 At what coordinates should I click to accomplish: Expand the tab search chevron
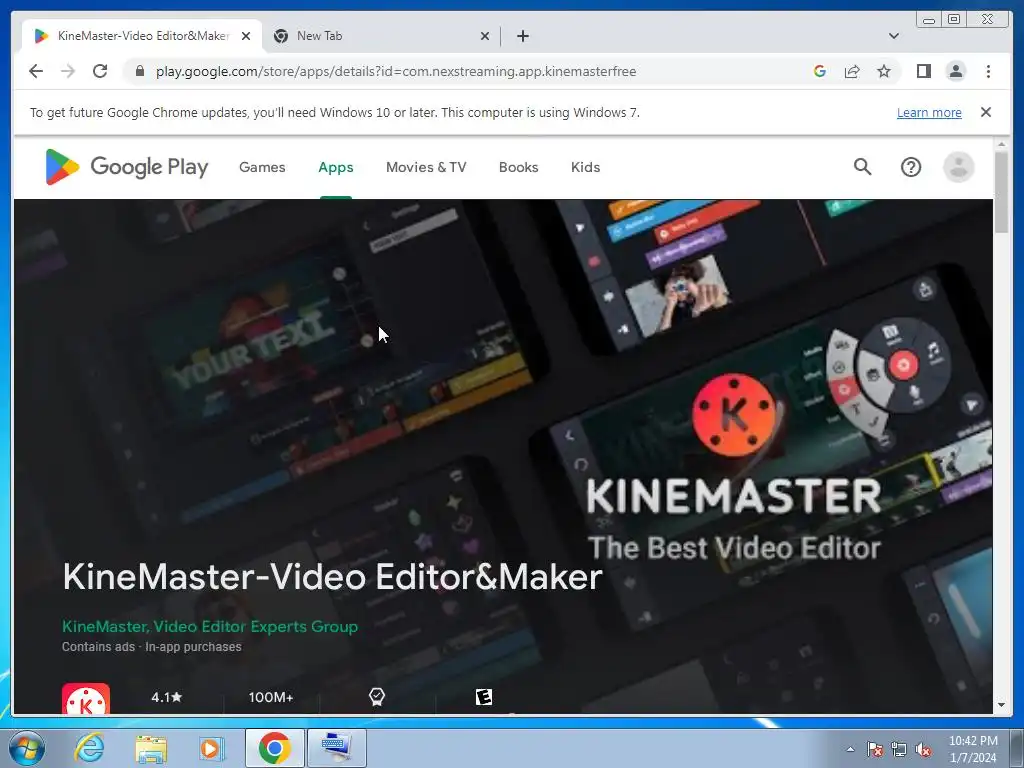click(893, 36)
